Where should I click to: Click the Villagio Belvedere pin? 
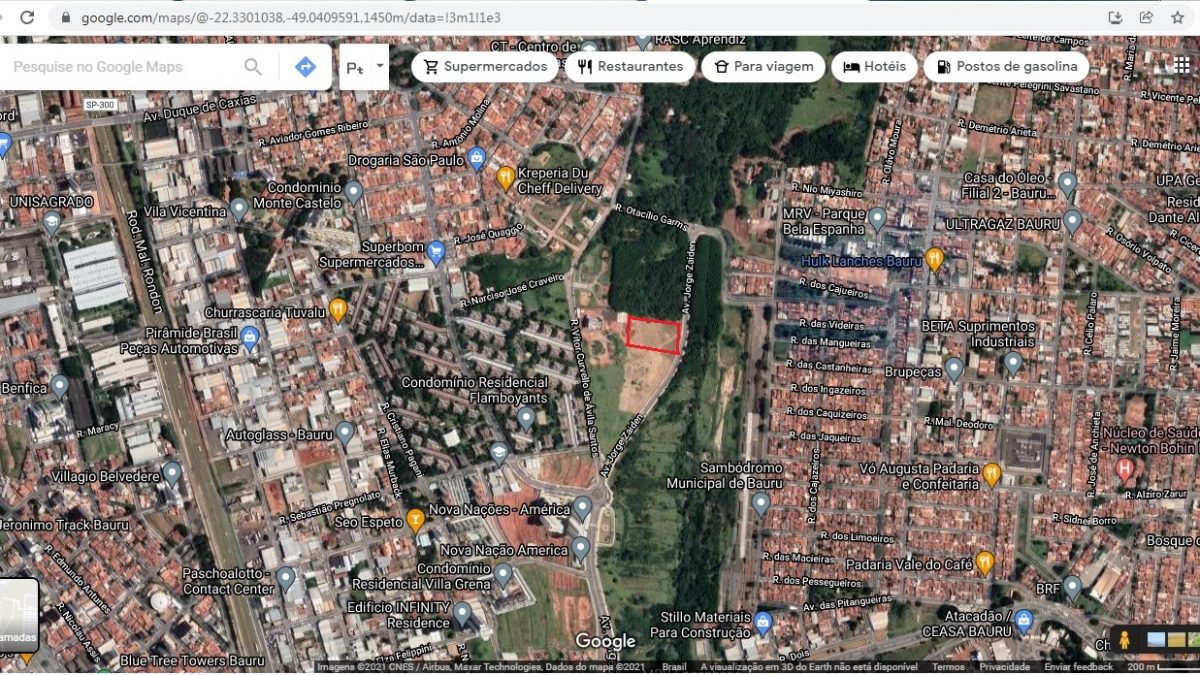click(172, 474)
